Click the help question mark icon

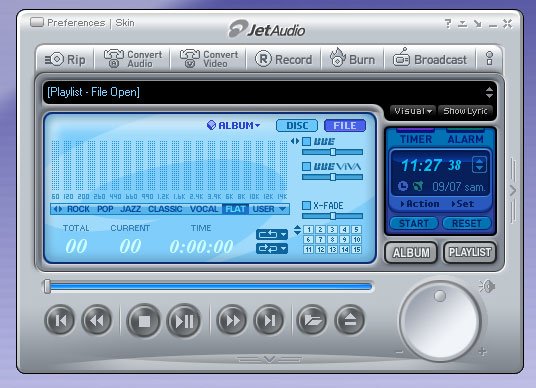coord(447,24)
